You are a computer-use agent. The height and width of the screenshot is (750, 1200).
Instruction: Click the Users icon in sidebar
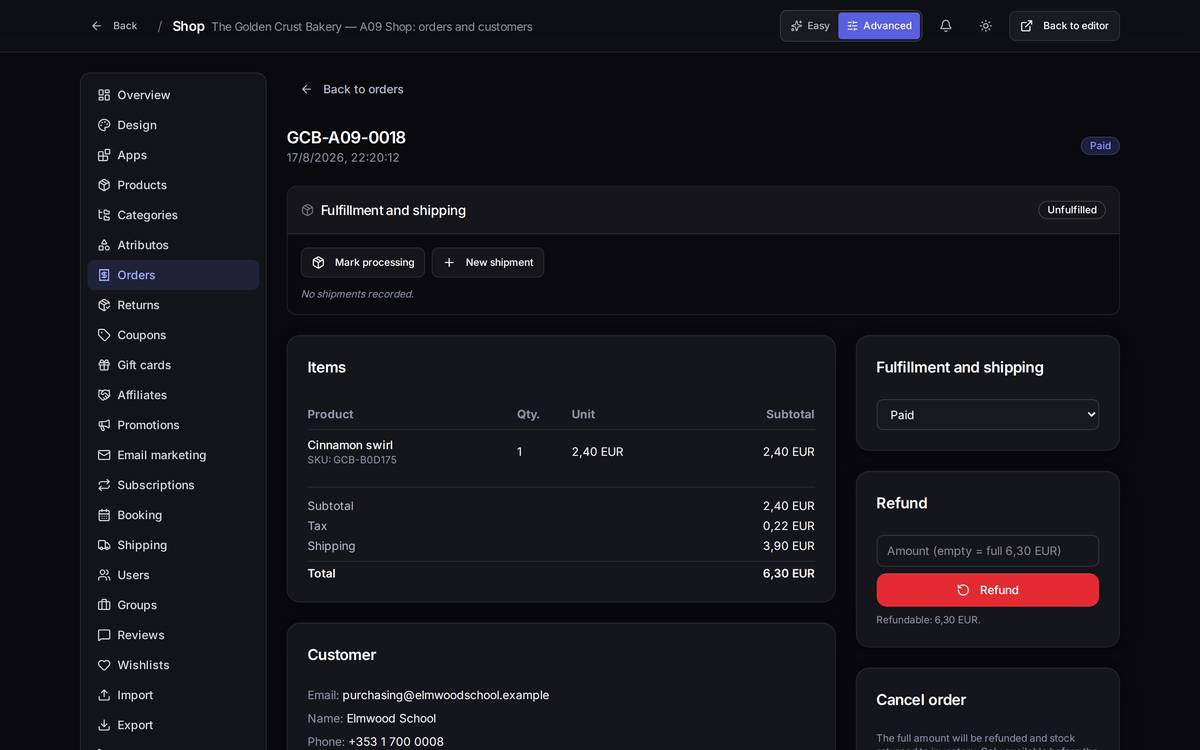click(104, 575)
